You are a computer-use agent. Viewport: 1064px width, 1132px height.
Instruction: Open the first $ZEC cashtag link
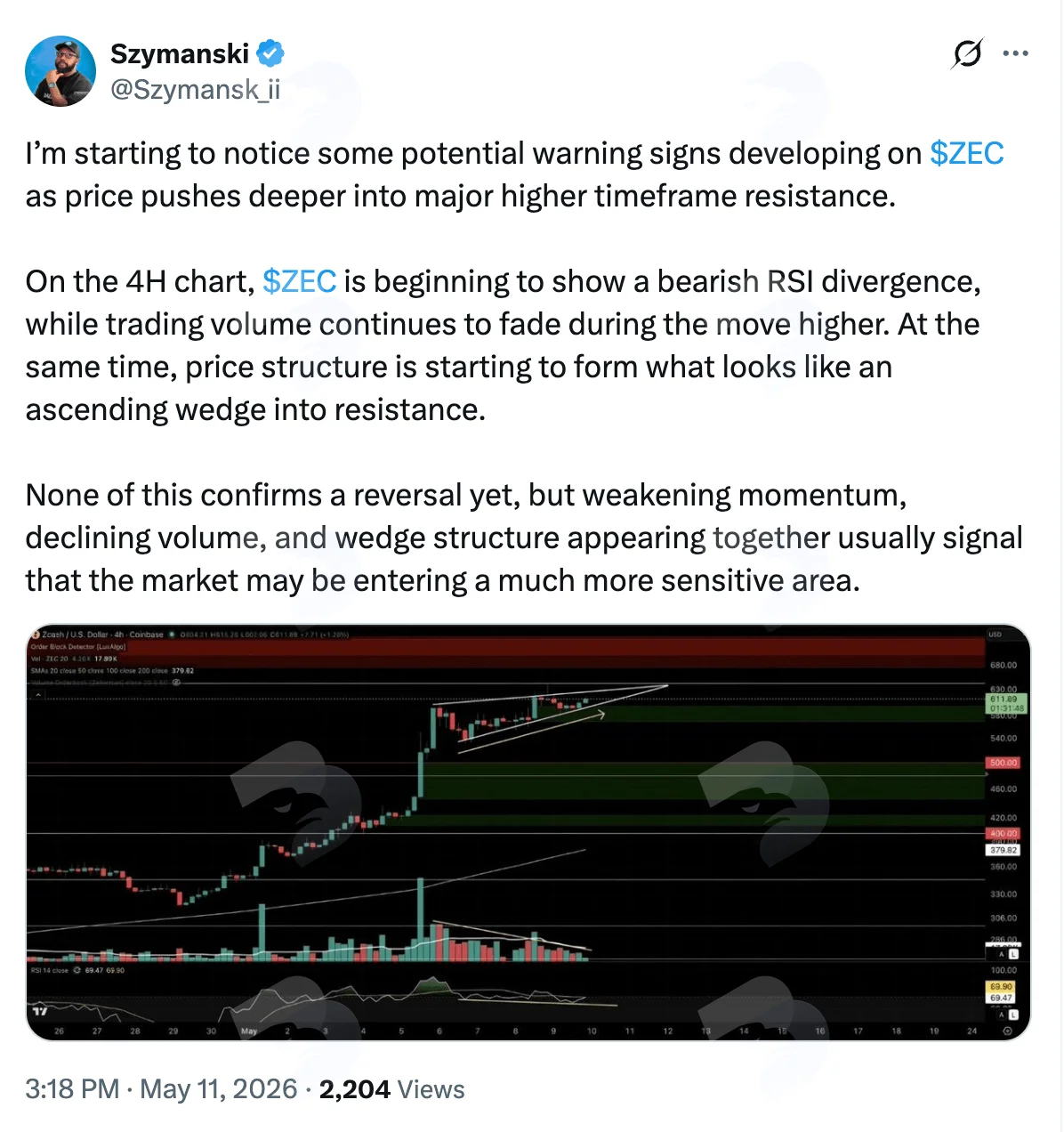[967, 153]
